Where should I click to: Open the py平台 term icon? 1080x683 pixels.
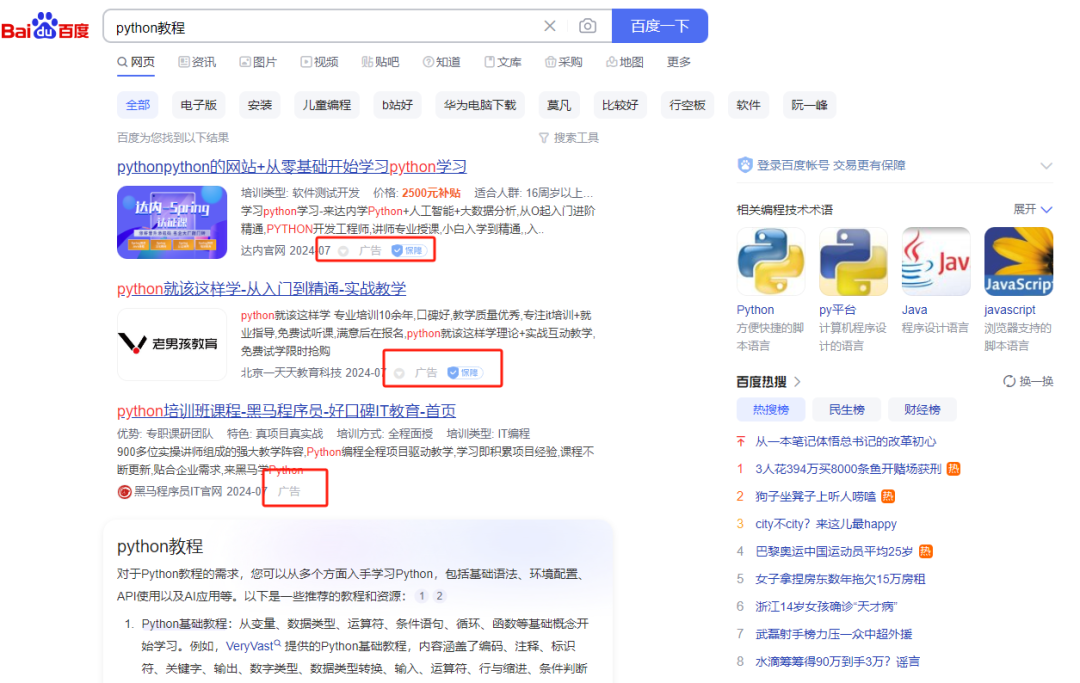853,262
